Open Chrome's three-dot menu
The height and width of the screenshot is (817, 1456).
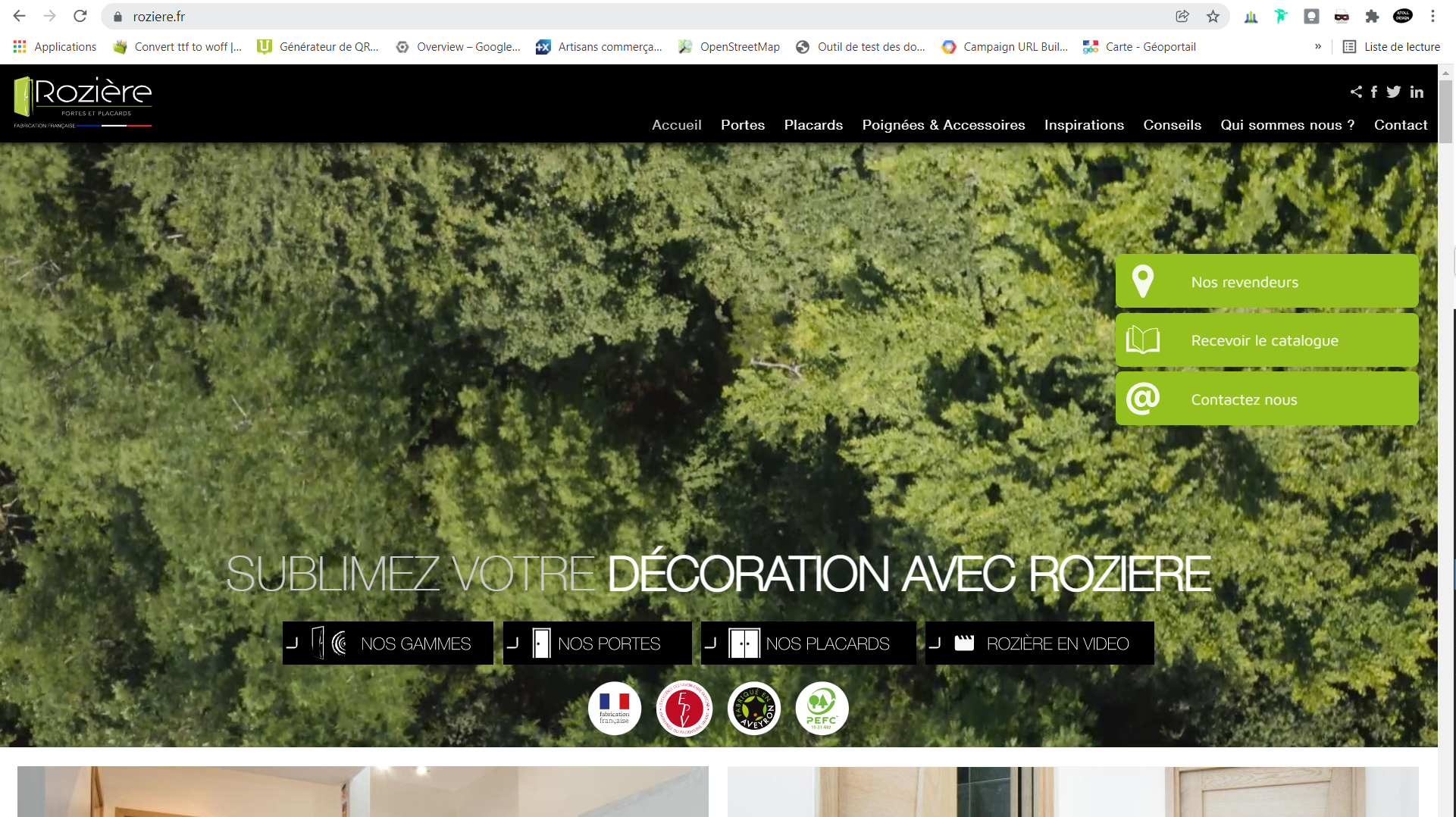pos(1433,16)
